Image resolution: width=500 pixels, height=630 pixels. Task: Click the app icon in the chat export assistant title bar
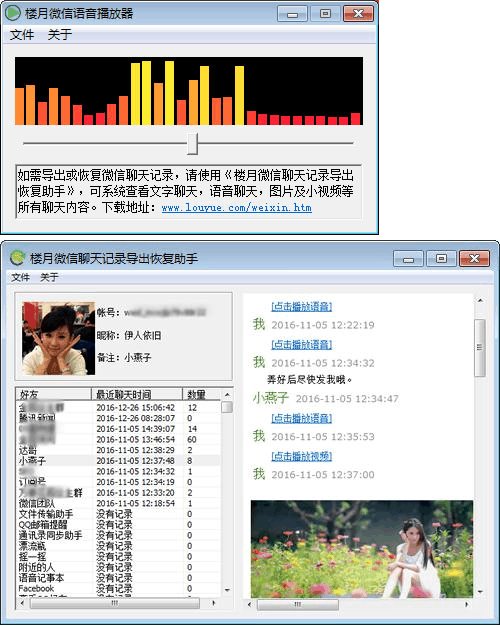point(18,258)
